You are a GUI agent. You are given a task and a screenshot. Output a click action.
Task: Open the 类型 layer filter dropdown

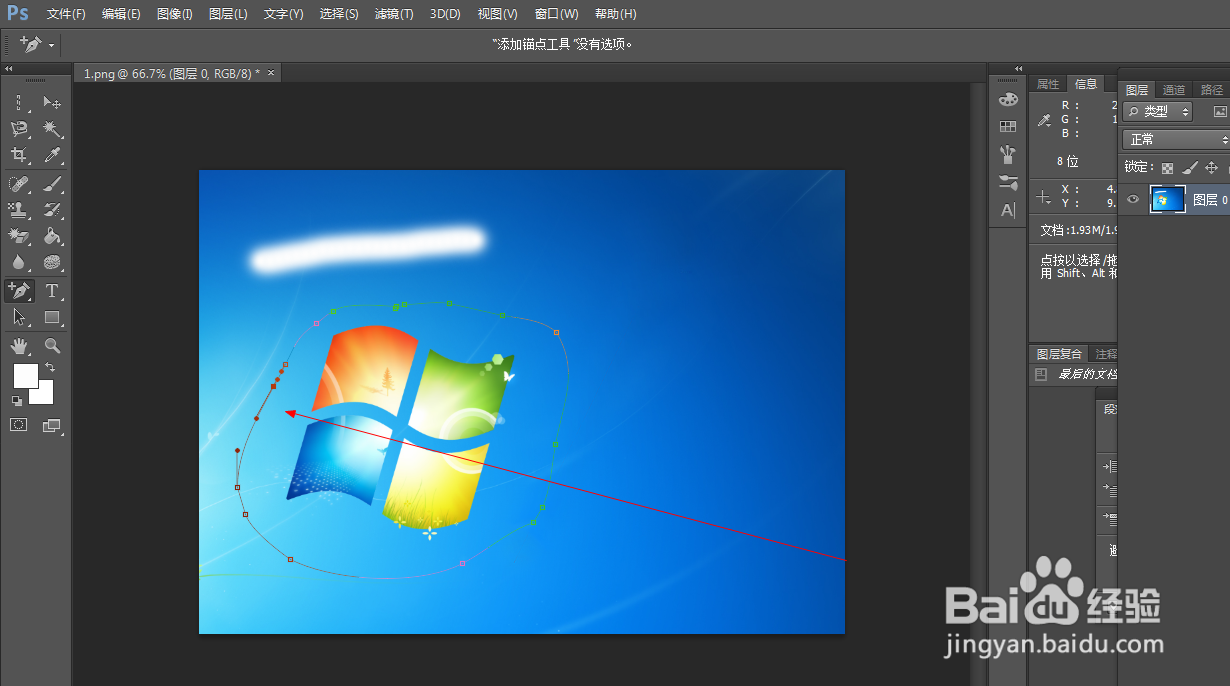[1158, 112]
